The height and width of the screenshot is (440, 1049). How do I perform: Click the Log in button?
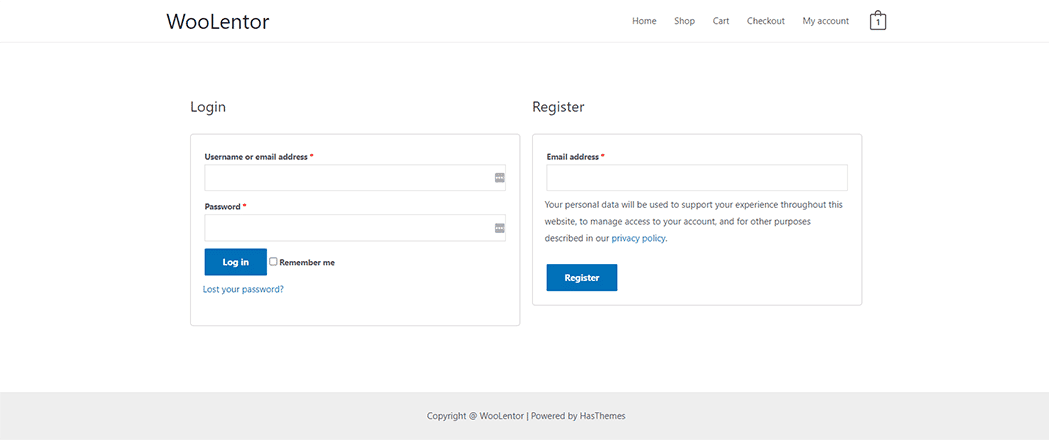(235, 262)
